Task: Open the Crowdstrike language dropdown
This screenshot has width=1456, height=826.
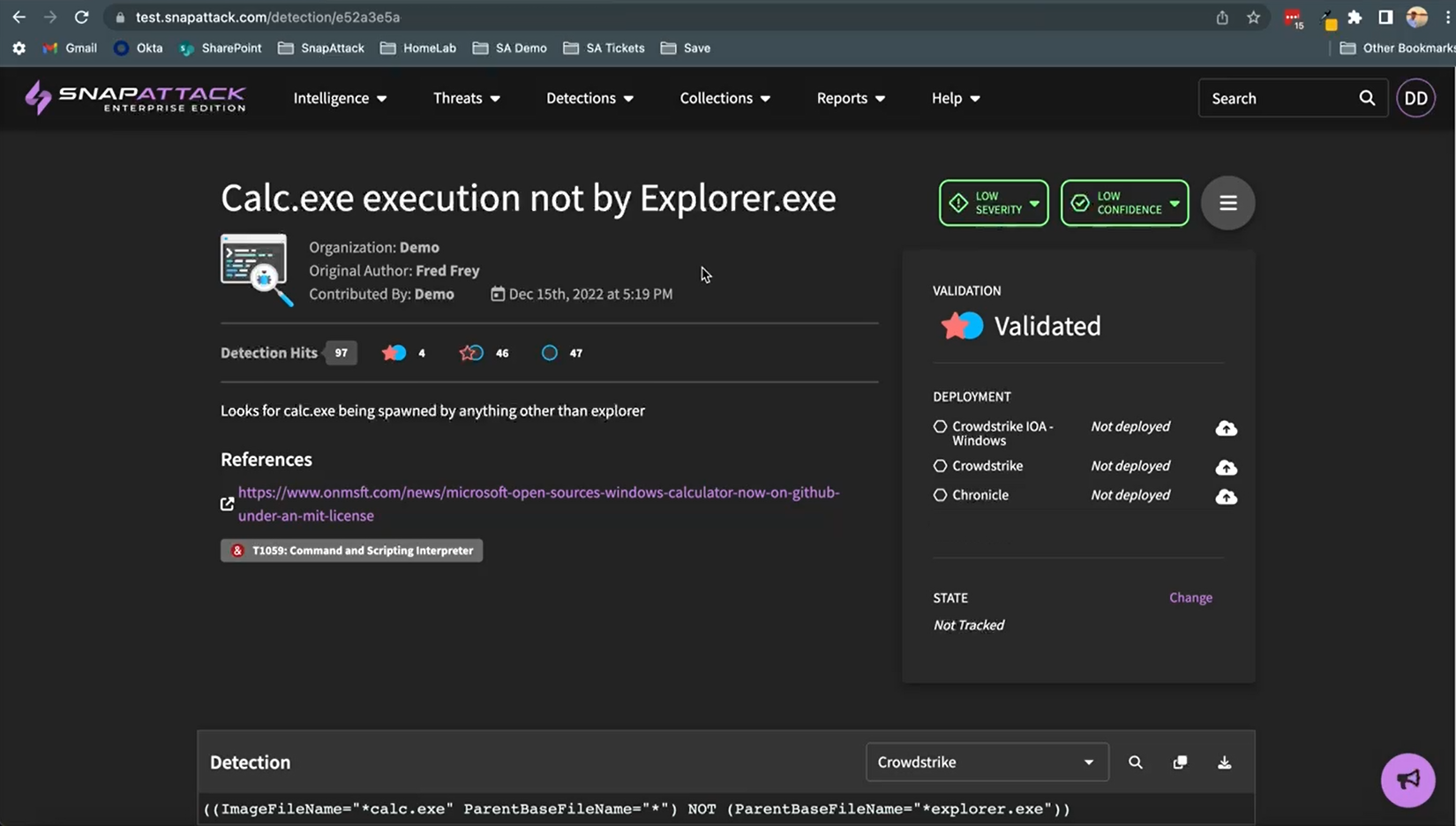Action: click(986, 762)
